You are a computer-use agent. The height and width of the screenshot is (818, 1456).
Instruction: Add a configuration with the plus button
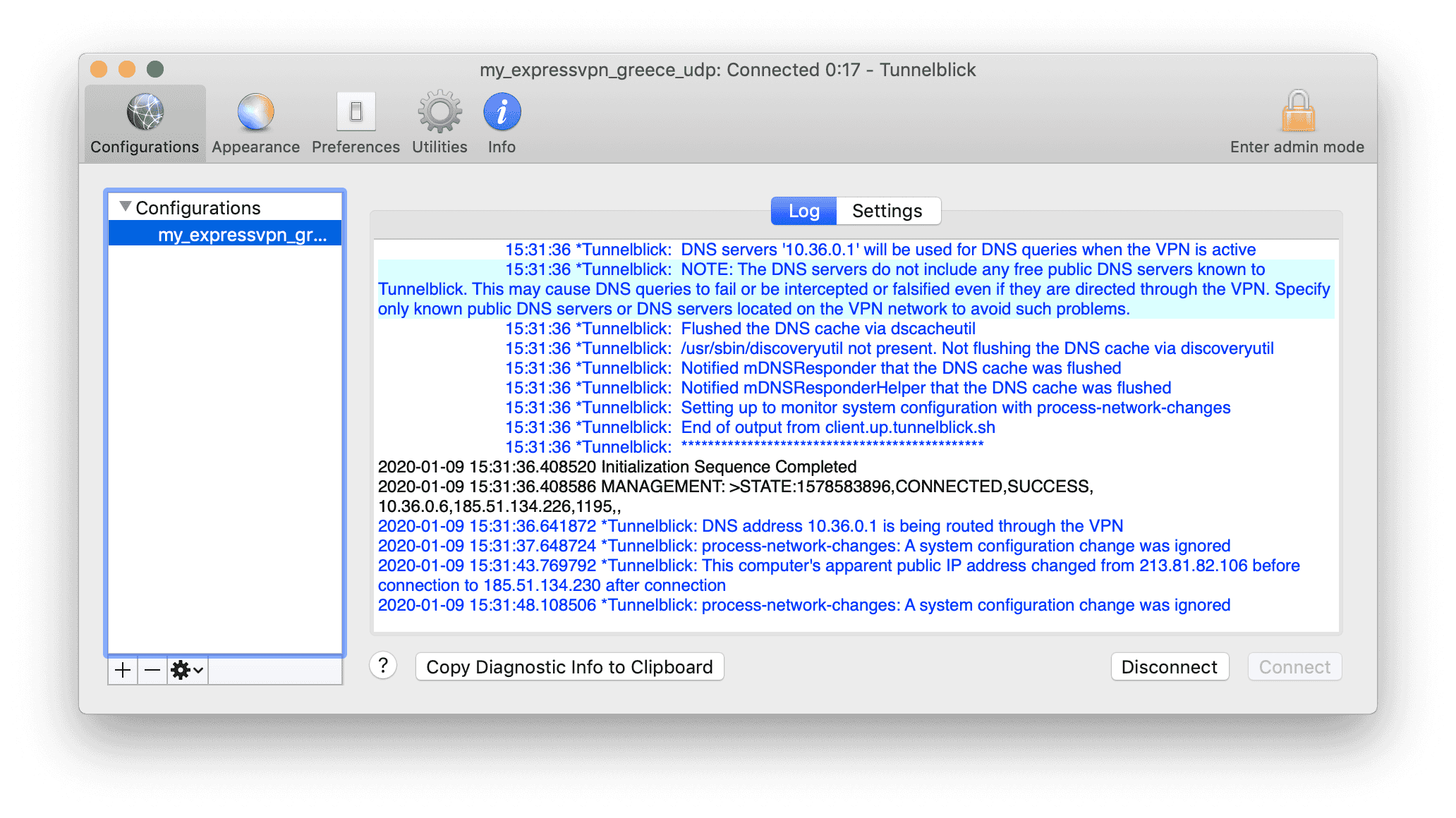tap(123, 670)
